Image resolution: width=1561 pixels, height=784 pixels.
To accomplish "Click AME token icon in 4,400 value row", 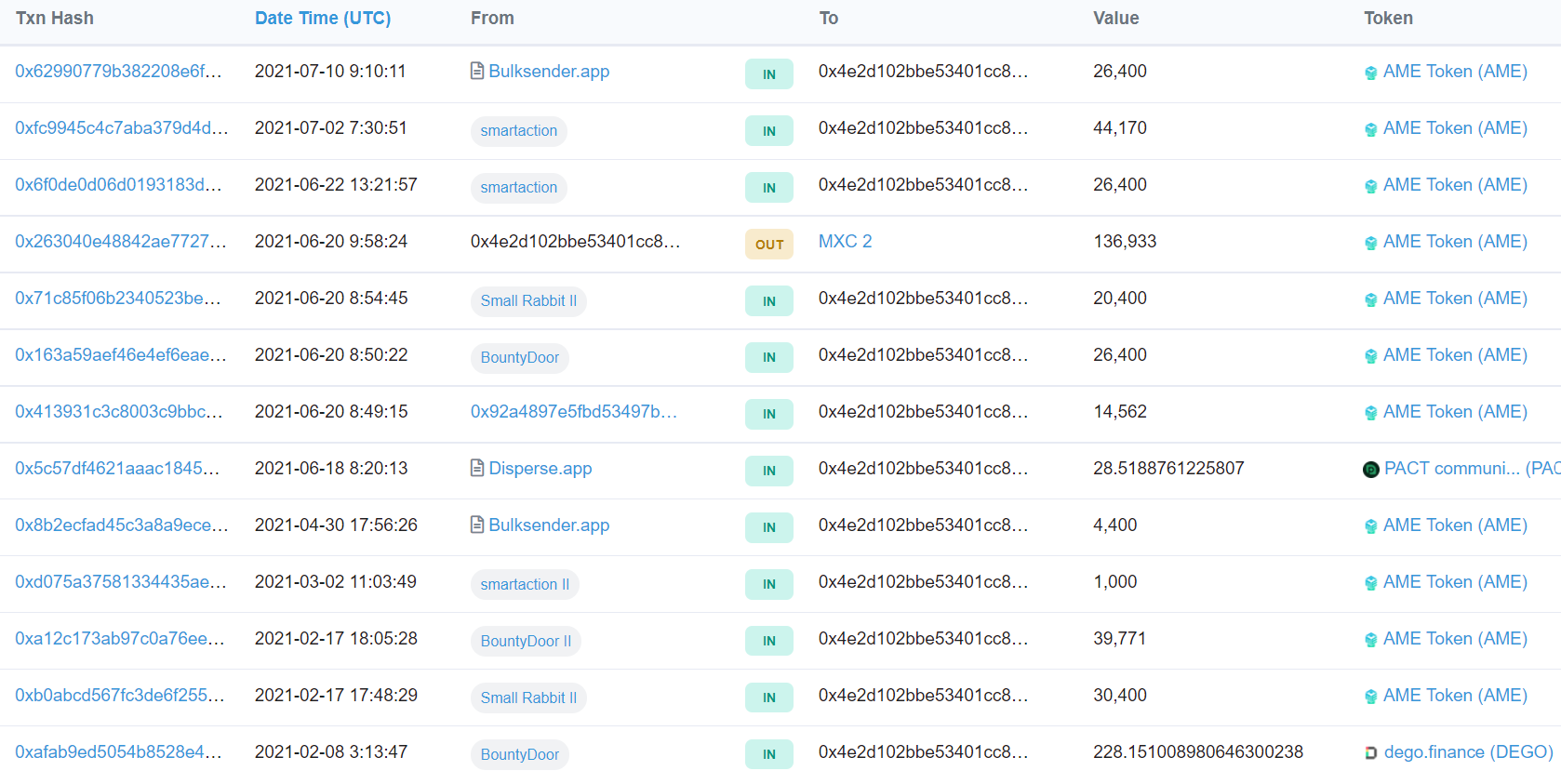I will (1370, 526).
